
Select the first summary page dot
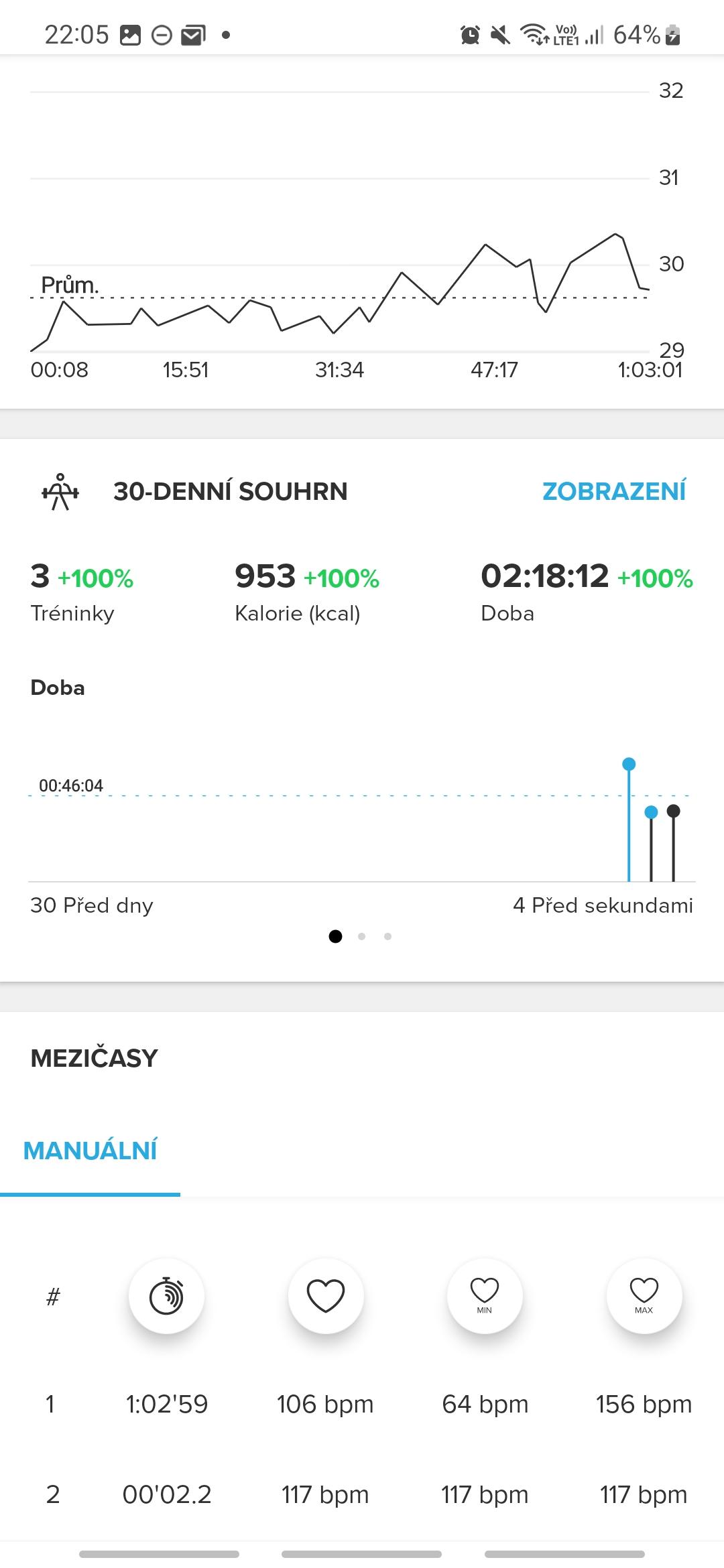point(336,936)
